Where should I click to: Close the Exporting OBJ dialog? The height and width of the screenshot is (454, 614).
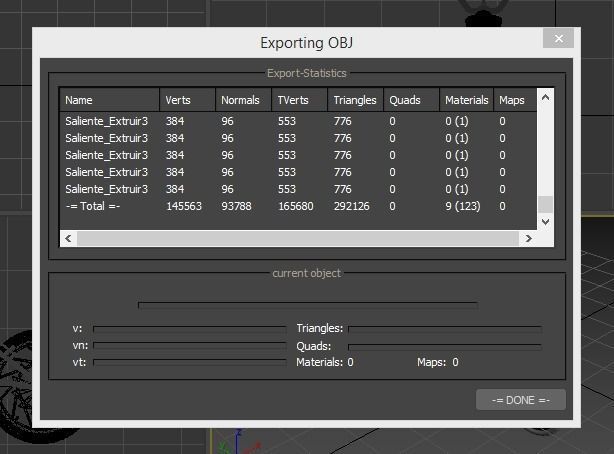click(558, 38)
